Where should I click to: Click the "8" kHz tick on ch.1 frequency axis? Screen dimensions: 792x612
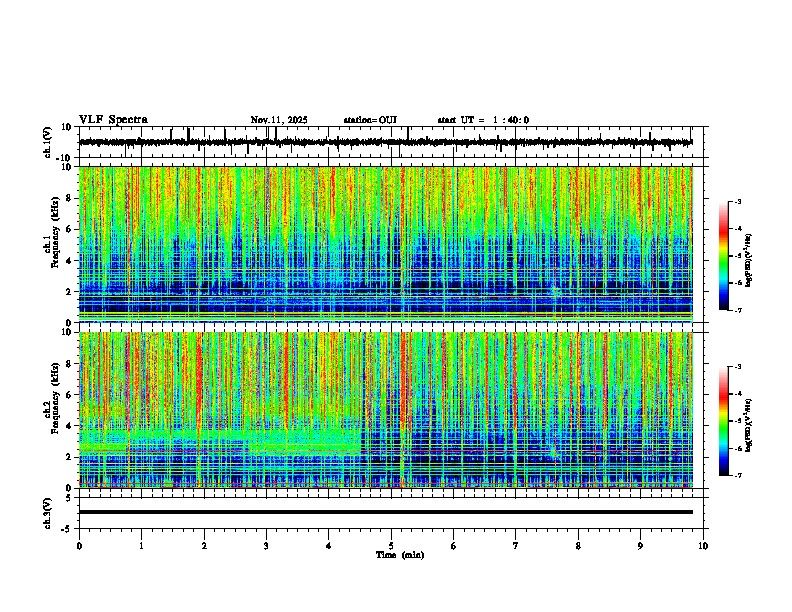(70, 198)
